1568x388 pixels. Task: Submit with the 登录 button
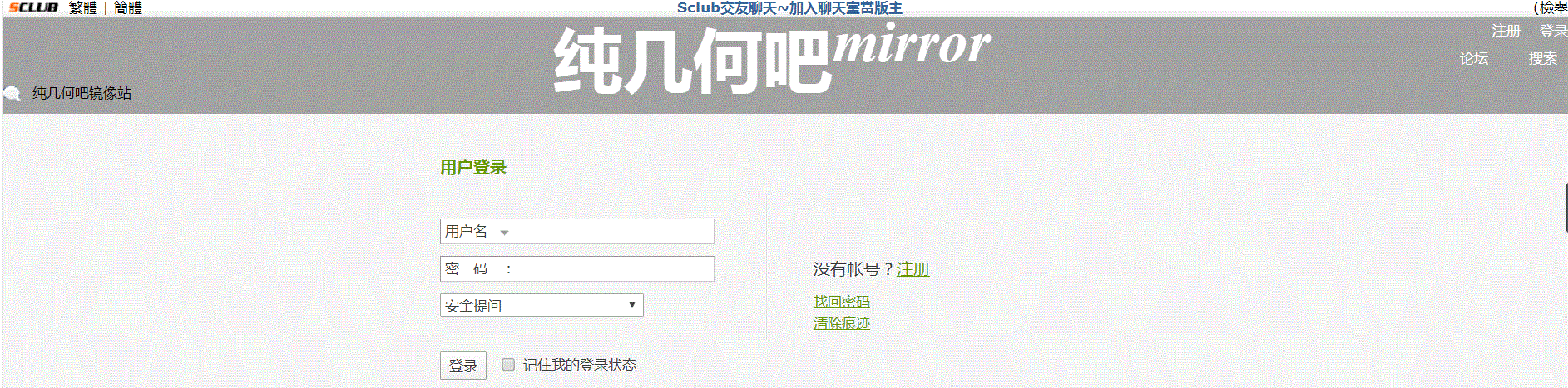point(463,366)
